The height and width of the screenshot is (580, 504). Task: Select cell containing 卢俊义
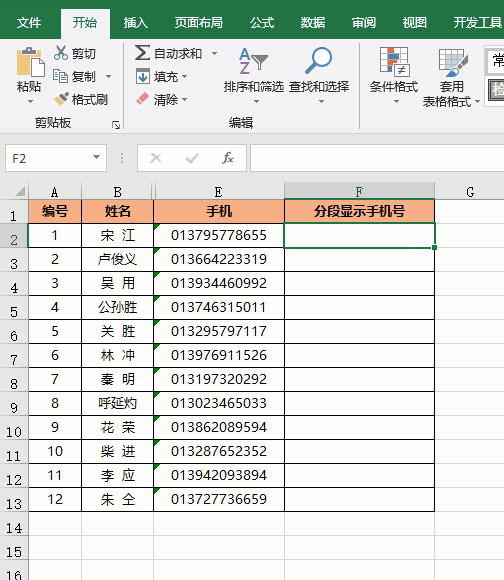click(117, 259)
